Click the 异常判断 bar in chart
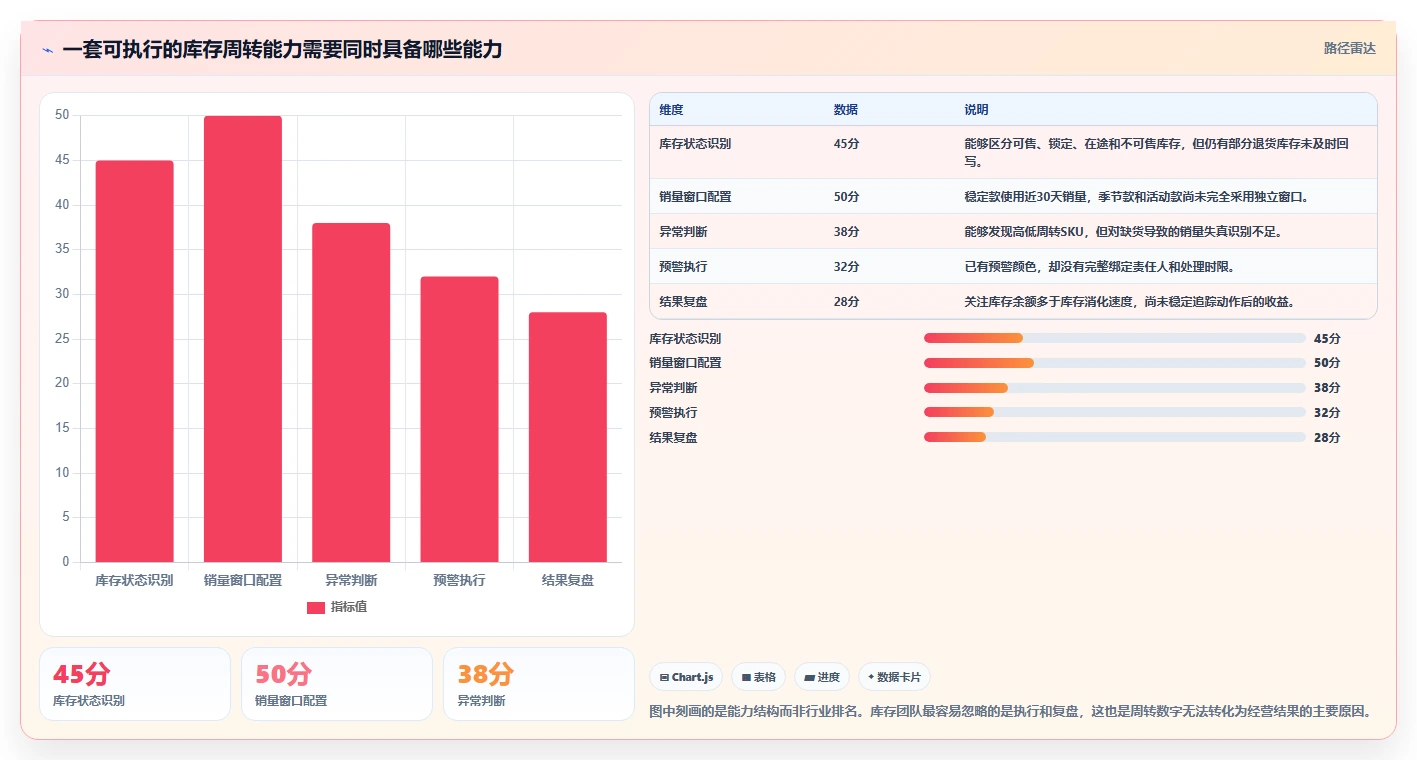This screenshot has height=760, width=1417. (x=351, y=392)
